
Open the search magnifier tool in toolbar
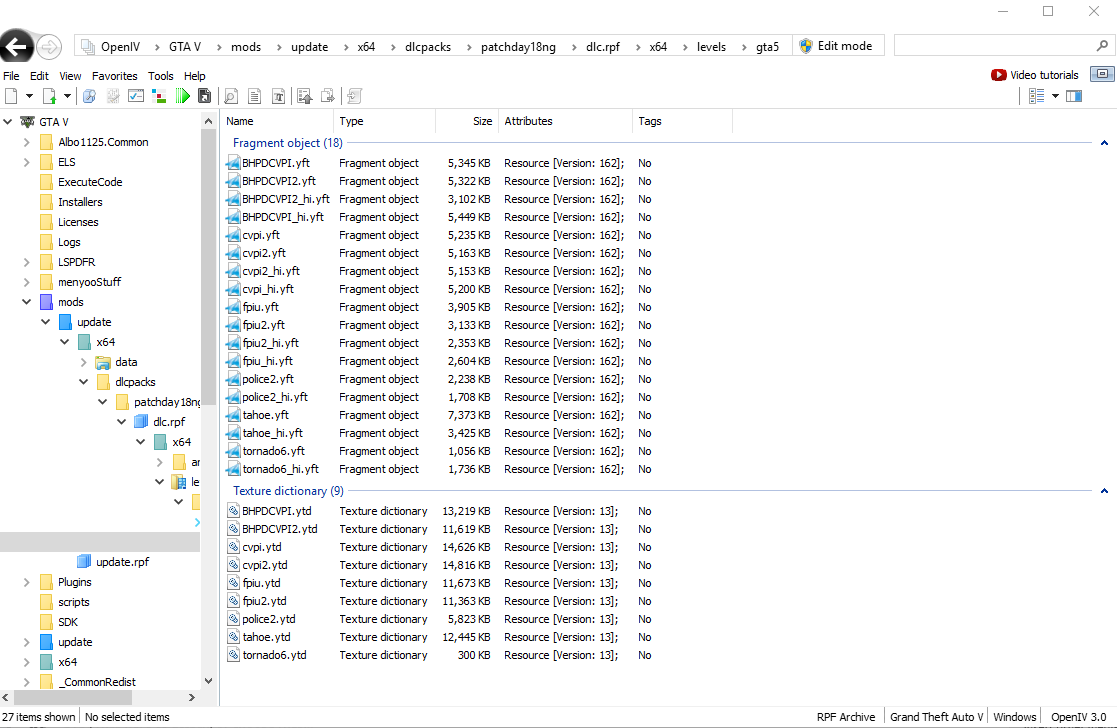(89, 96)
